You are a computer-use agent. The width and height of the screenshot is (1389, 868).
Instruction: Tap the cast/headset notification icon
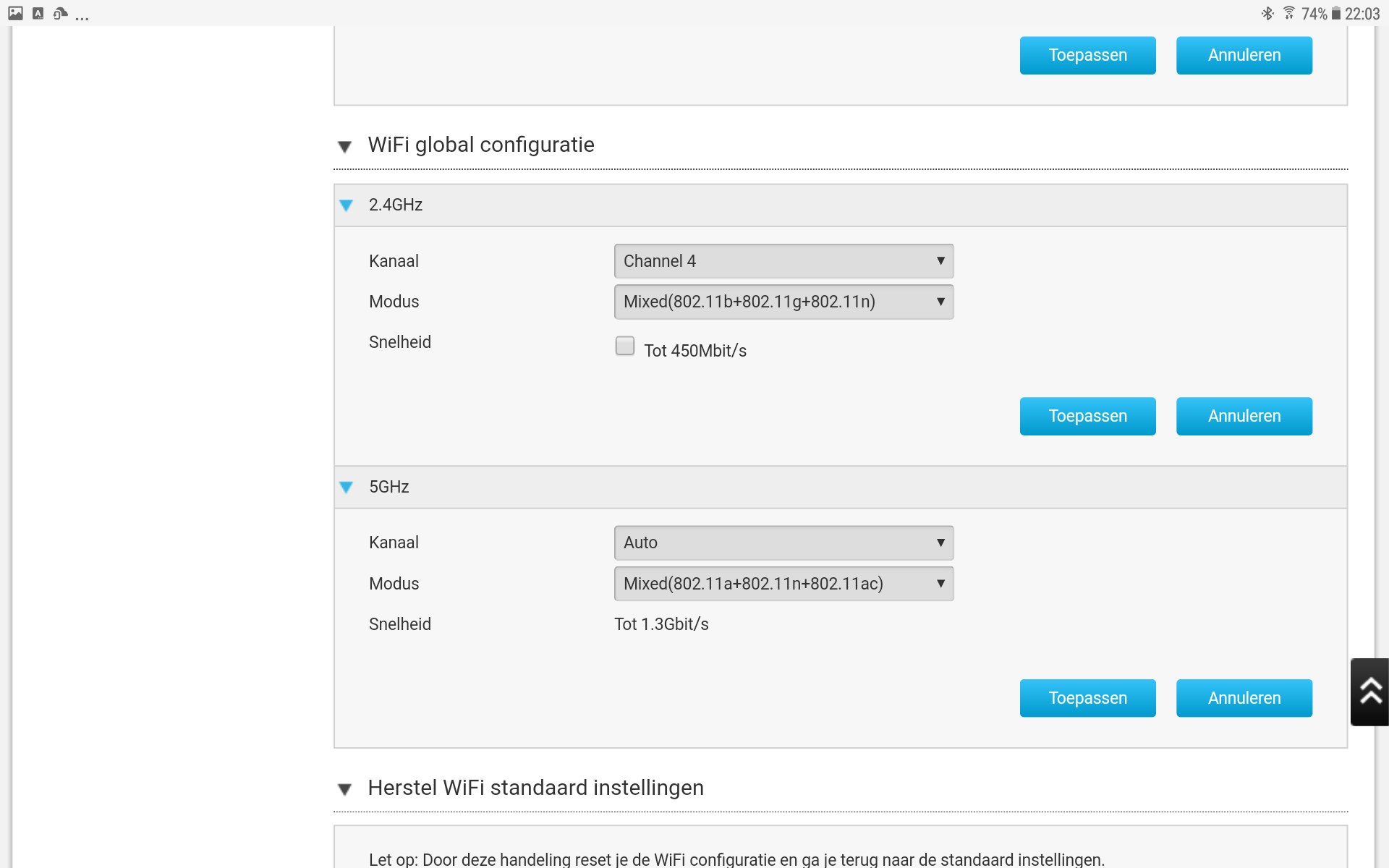[x=61, y=13]
